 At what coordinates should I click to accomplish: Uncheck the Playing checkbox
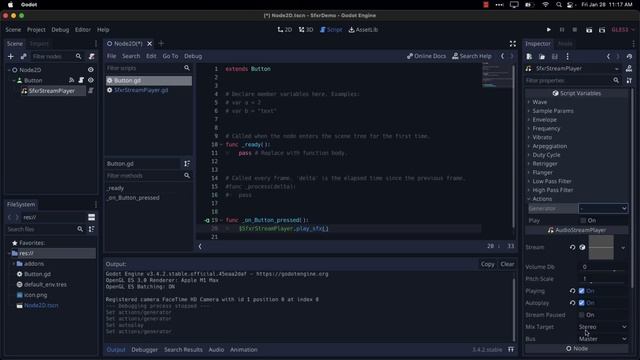click(582, 291)
